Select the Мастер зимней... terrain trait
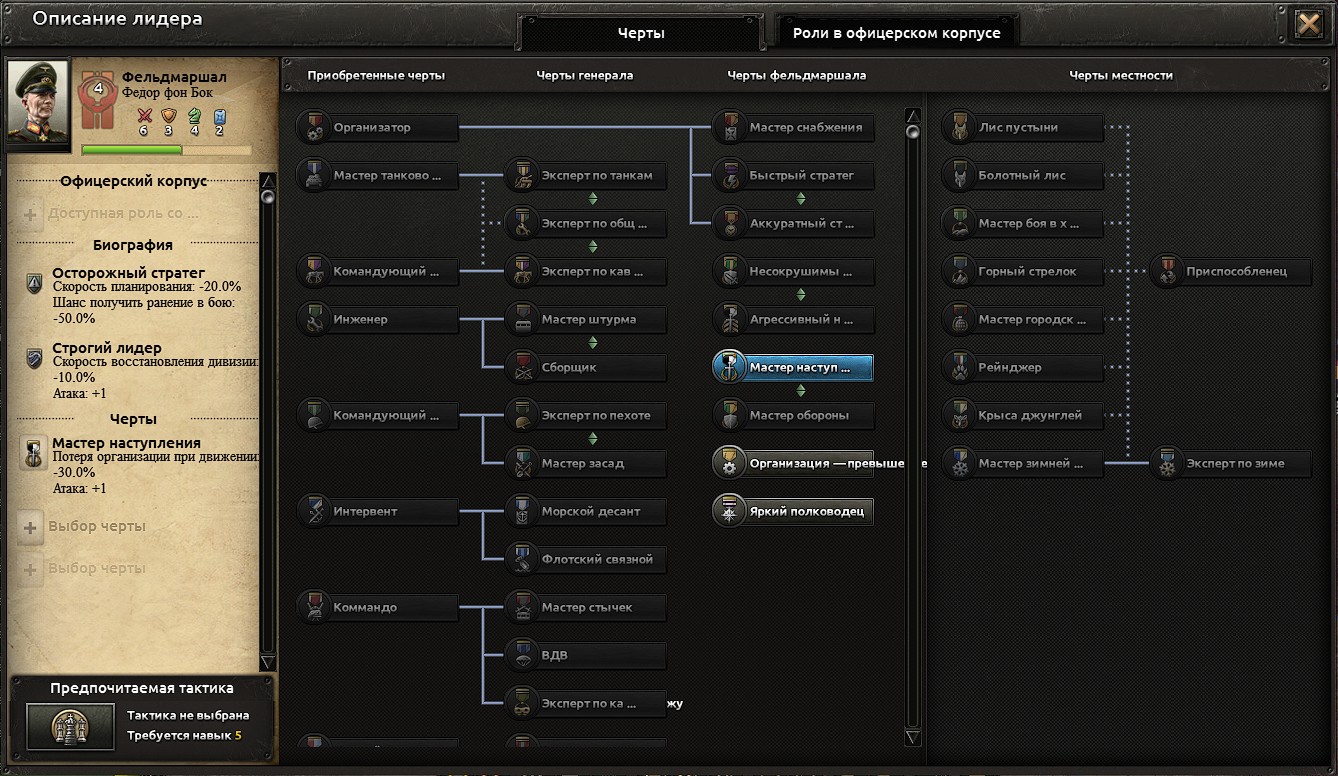Viewport: 1338px width, 776px height. click(1023, 463)
